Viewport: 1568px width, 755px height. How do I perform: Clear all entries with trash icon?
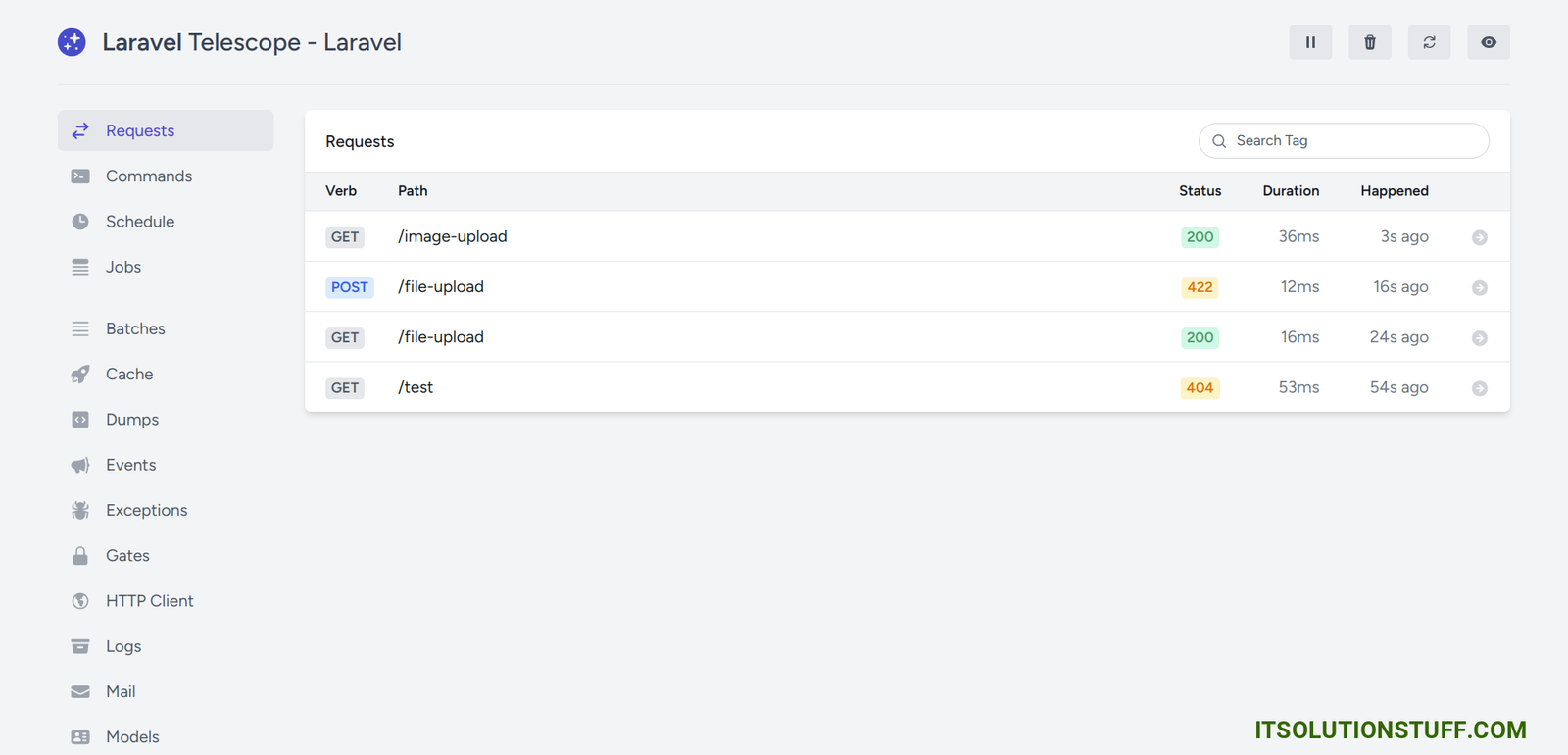[1370, 42]
